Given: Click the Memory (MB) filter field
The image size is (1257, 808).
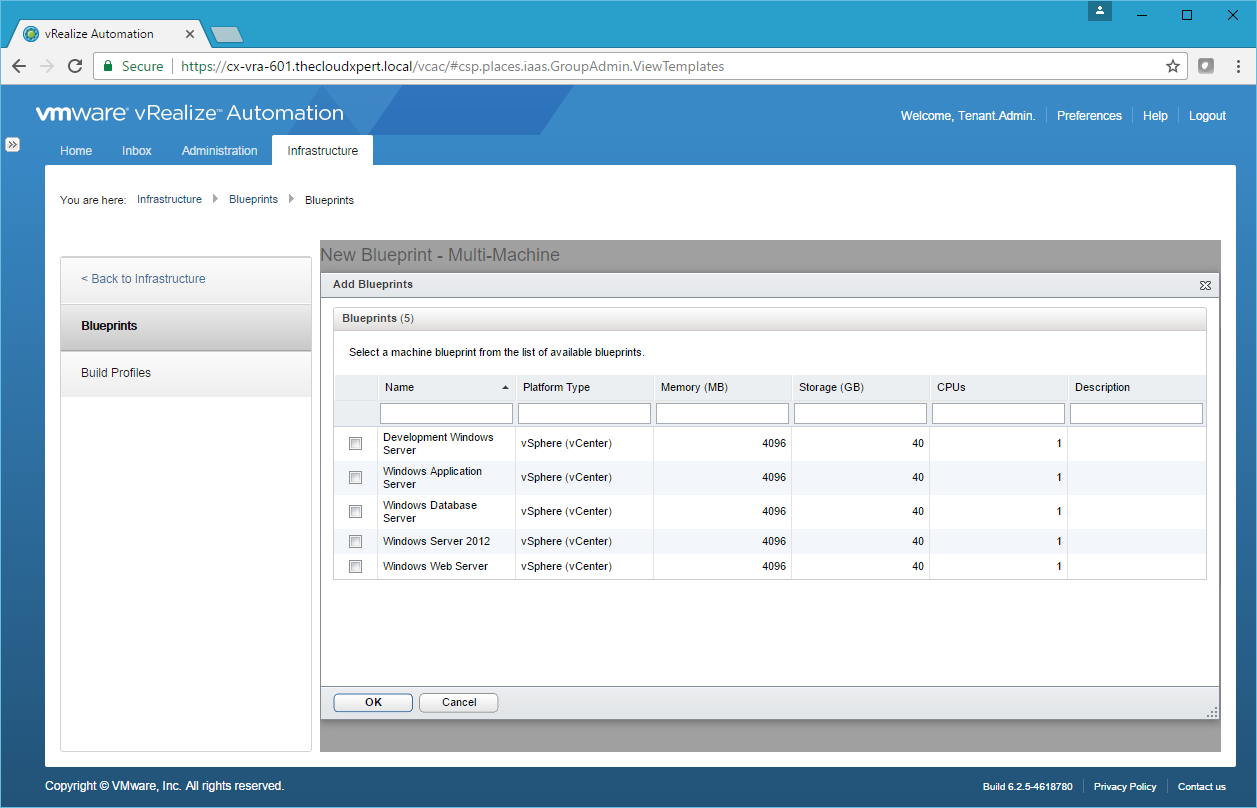Looking at the screenshot, I should point(722,414).
